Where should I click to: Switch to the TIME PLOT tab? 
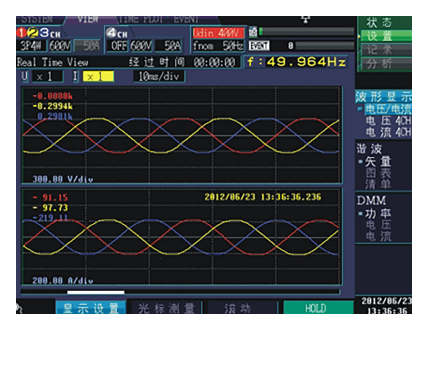click(x=141, y=20)
